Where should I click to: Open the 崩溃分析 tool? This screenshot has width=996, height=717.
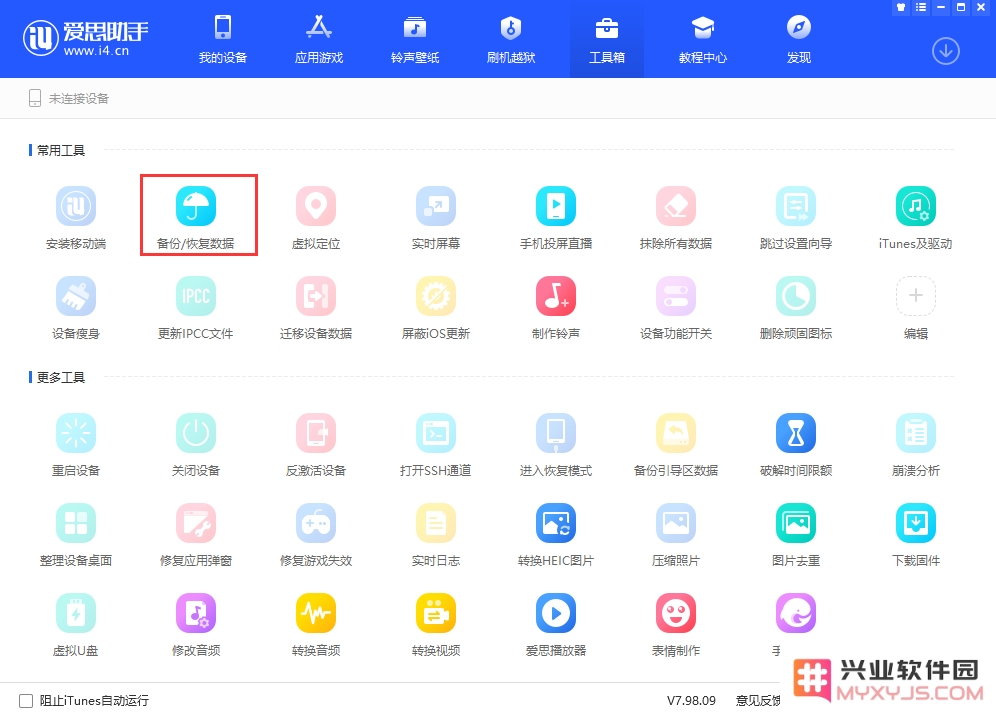915,445
